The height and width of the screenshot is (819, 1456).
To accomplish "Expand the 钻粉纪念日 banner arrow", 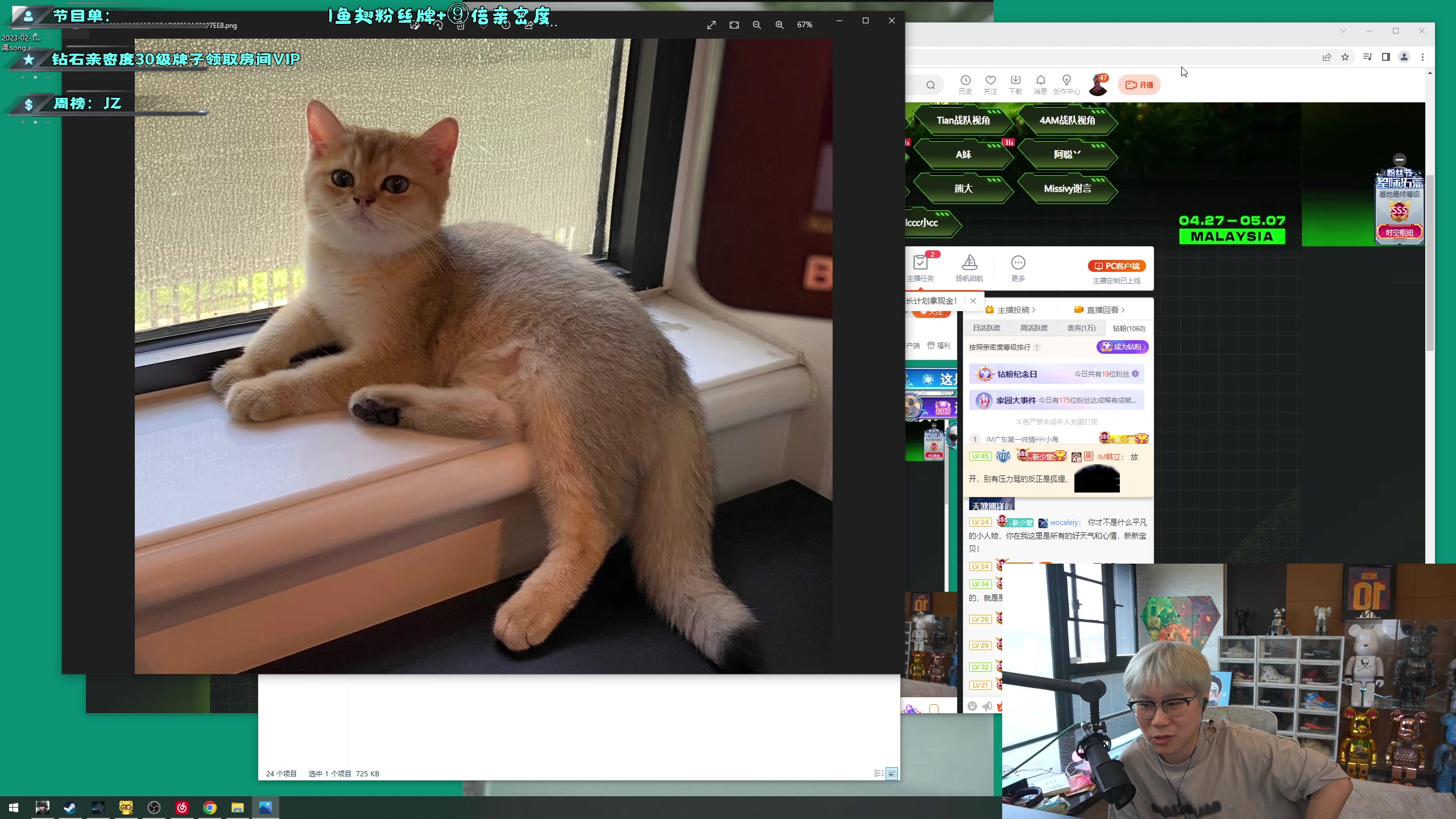I will (1135, 374).
